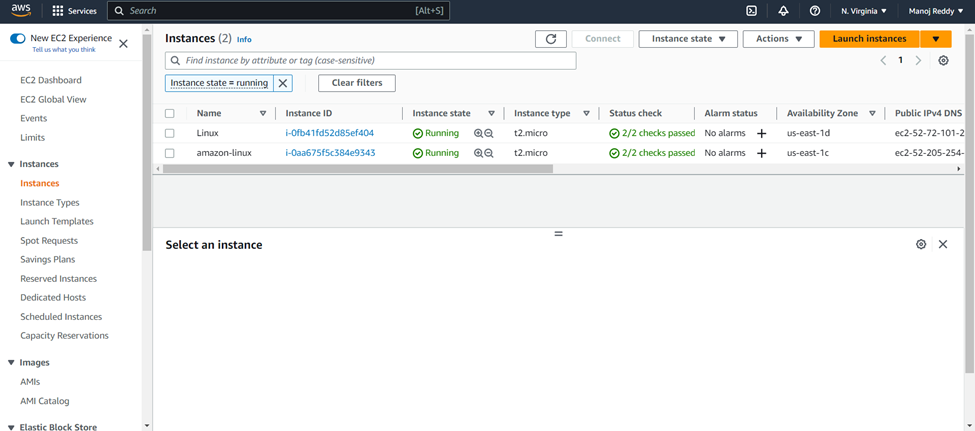Open the notifications bell
Viewport: 975px width, 431px height.
[x=783, y=11]
